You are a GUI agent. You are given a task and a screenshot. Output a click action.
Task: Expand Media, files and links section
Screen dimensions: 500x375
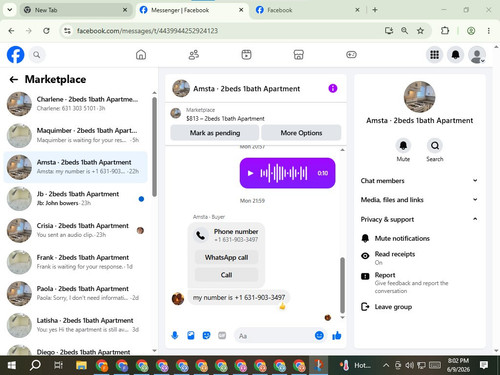pos(419,200)
